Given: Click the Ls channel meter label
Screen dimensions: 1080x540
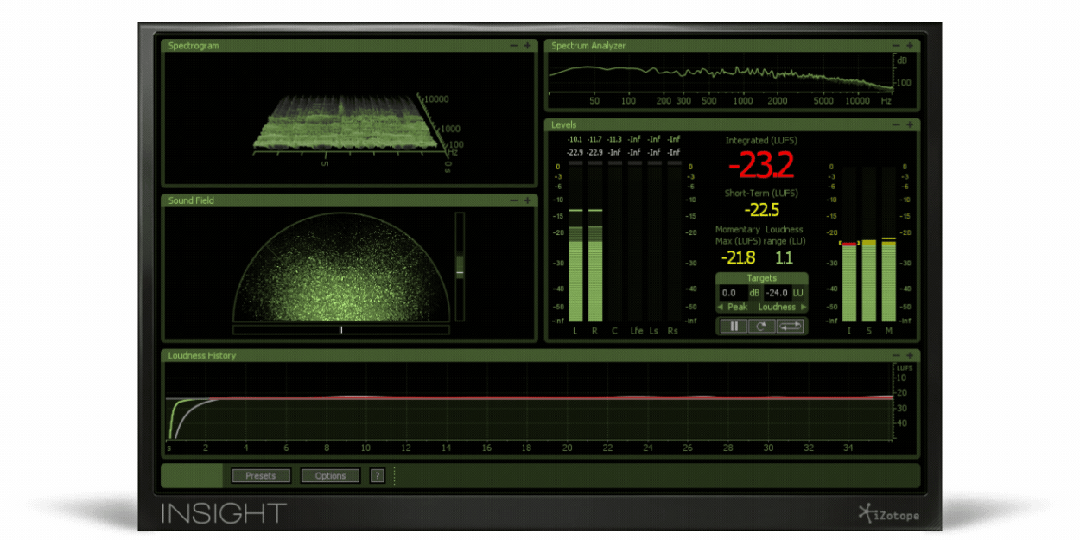Looking at the screenshot, I should (654, 331).
